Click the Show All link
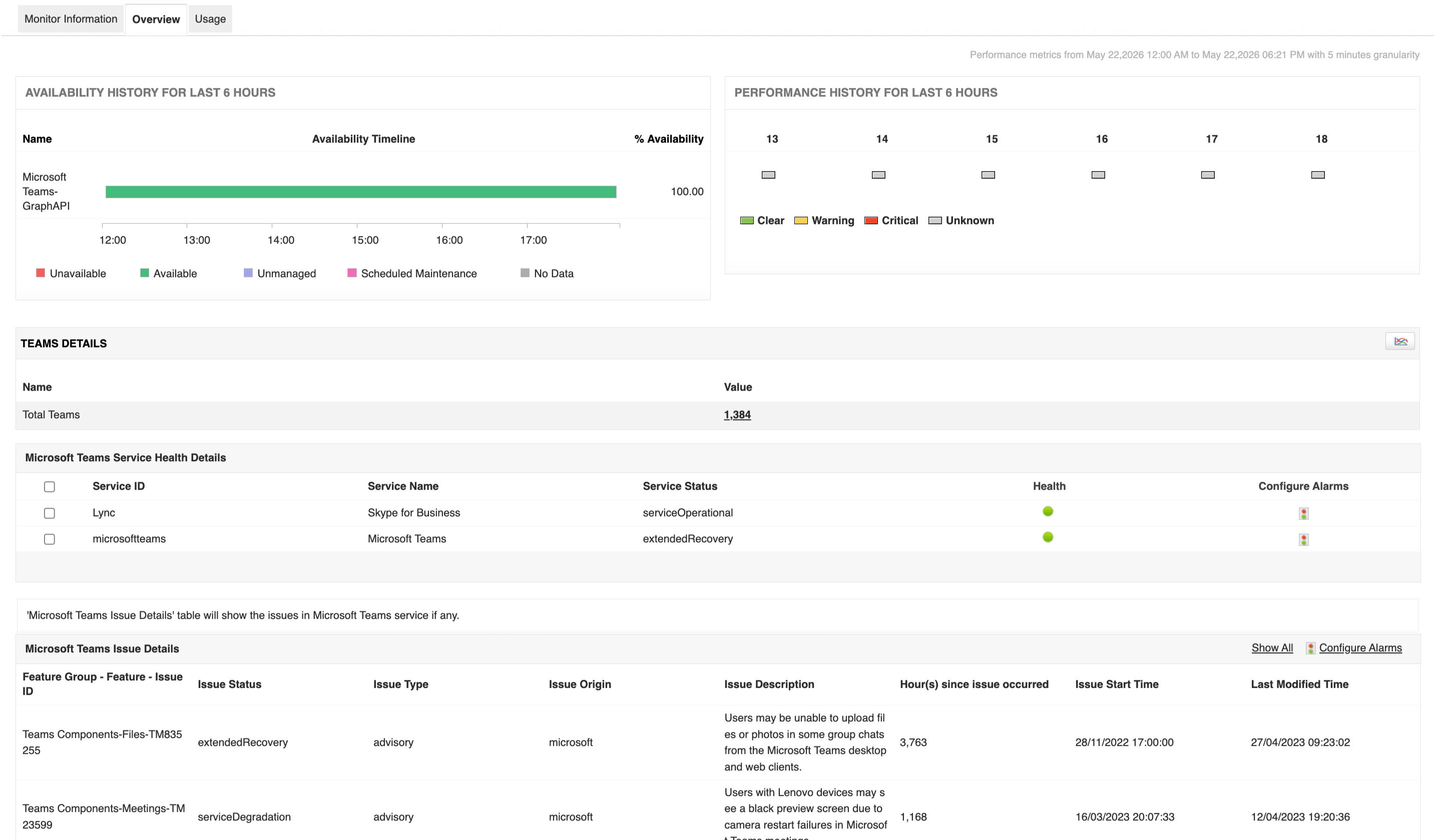The image size is (1443, 840). click(1272, 648)
